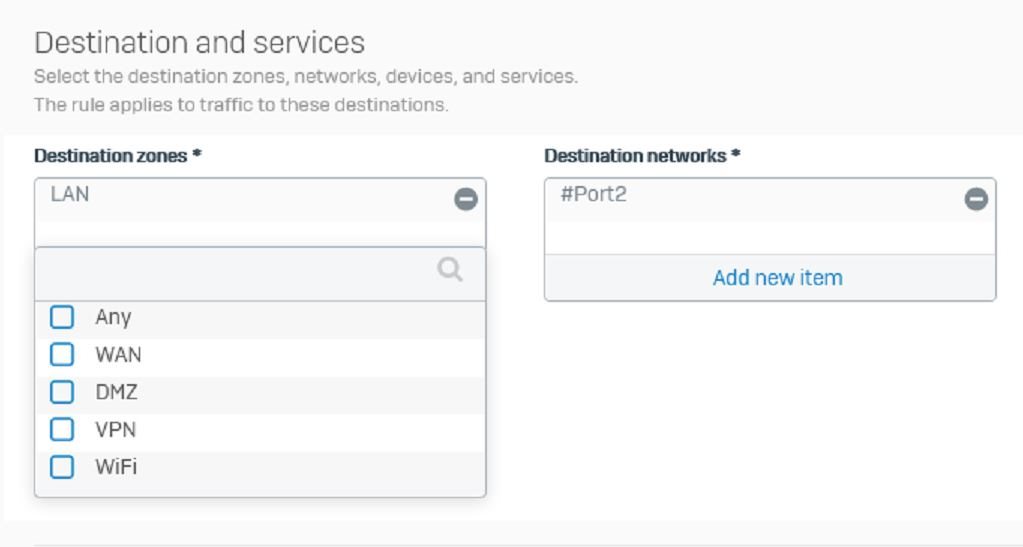Toggle the WiFi zone checkbox
The height and width of the screenshot is (547, 1023).
tap(62, 467)
